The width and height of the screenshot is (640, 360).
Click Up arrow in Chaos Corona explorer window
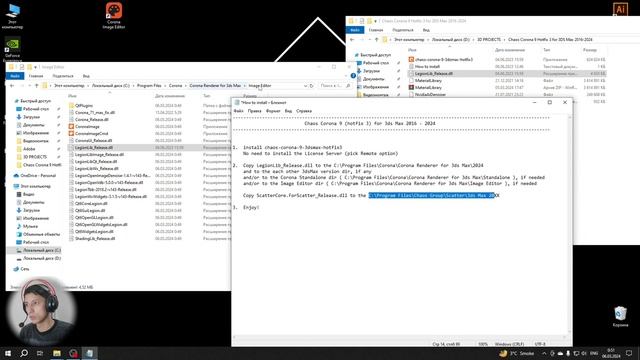pyautogui.click(x=376, y=40)
